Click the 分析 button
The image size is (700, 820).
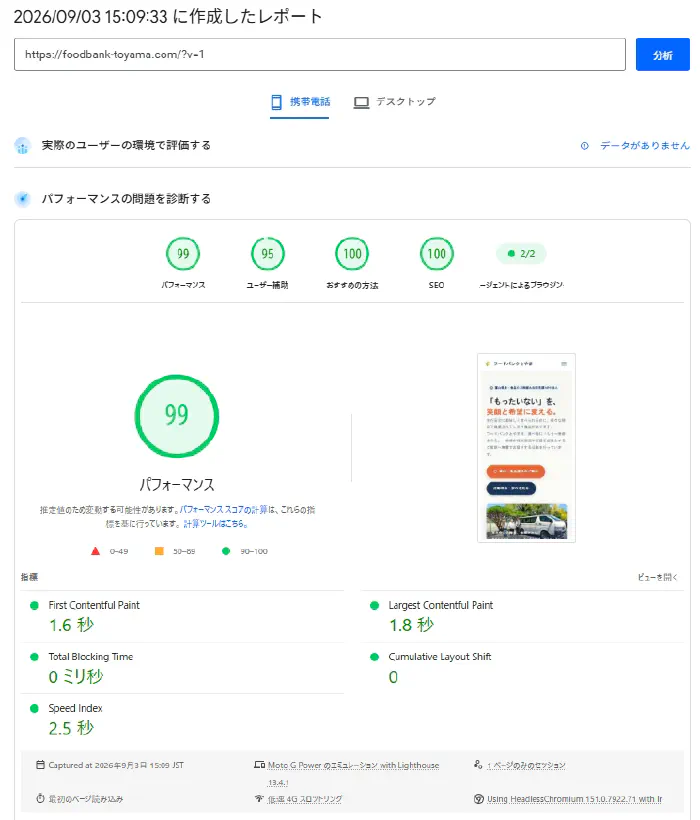coord(662,54)
